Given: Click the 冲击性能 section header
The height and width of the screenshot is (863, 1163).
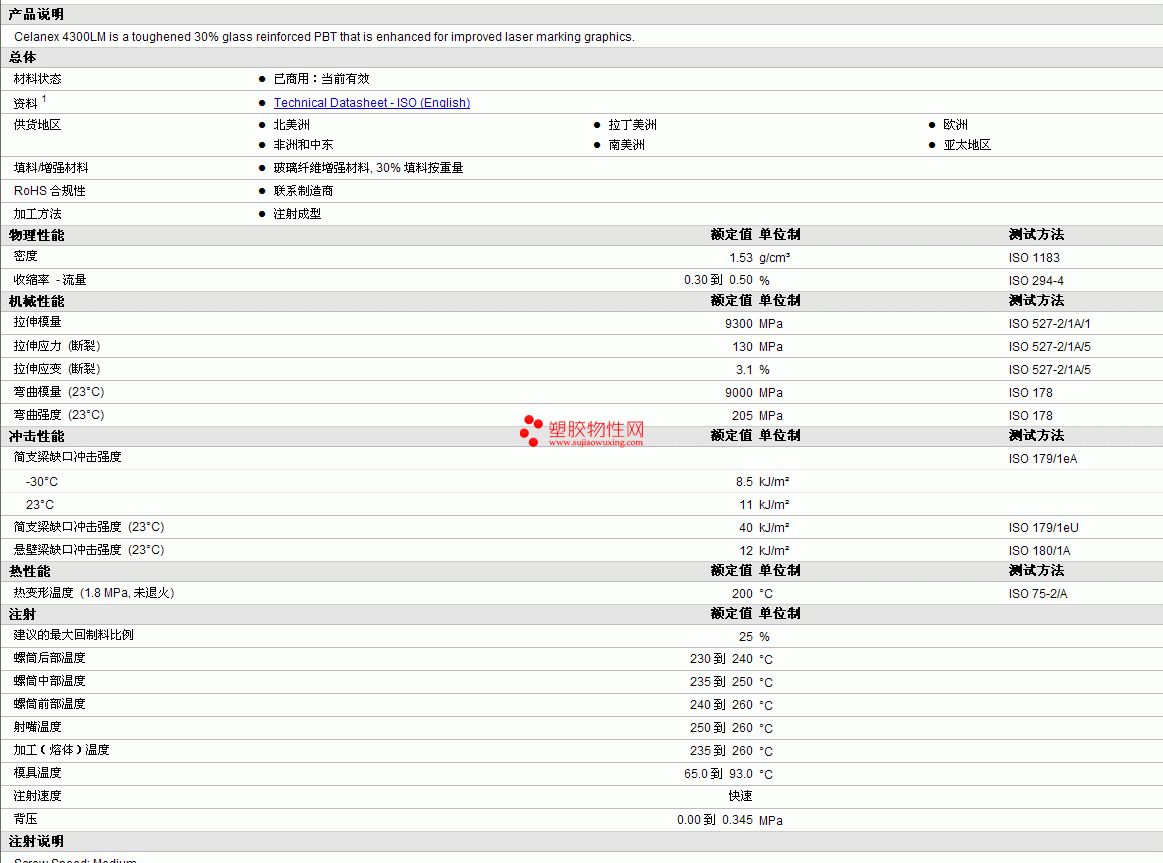Looking at the screenshot, I should click(36, 436).
